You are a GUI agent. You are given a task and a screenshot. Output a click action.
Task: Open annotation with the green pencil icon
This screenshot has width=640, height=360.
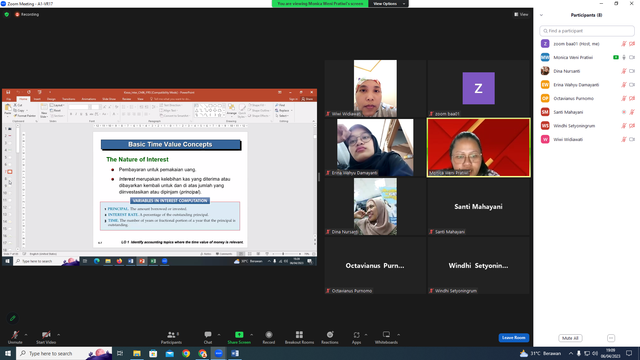point(13,318)
